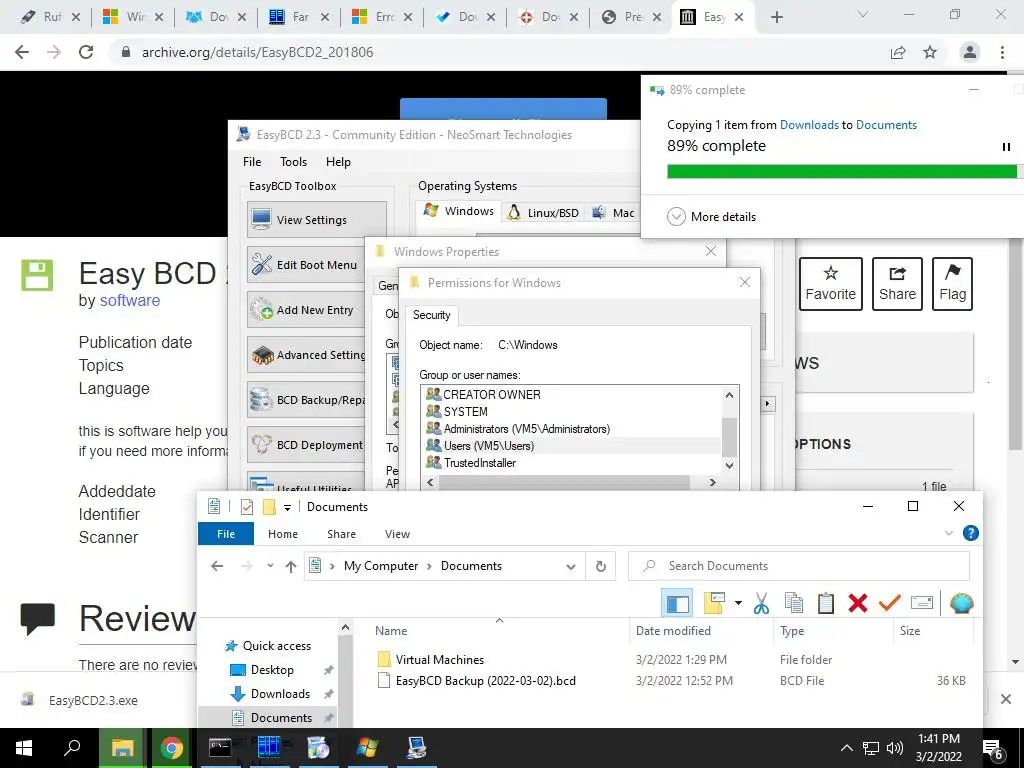Select the Virtual Machines folder
The image size is (1024, 768).
[440, 660]
